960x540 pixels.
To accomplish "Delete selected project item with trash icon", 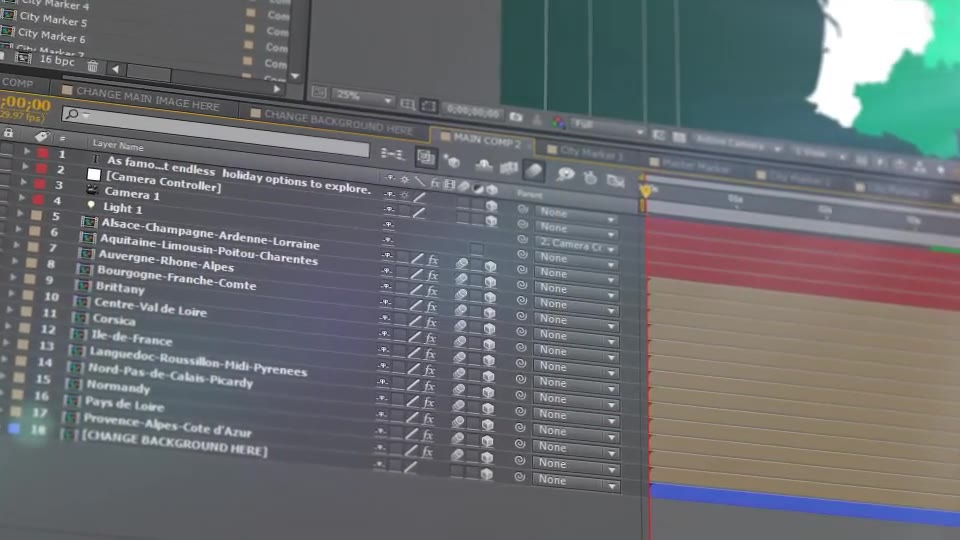I will (x=92, y=66).
